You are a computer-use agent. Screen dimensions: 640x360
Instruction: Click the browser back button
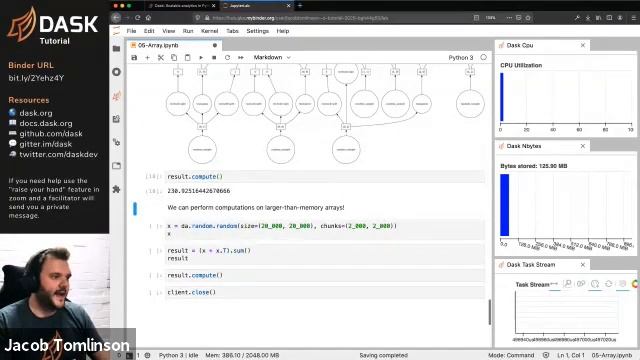116,18
